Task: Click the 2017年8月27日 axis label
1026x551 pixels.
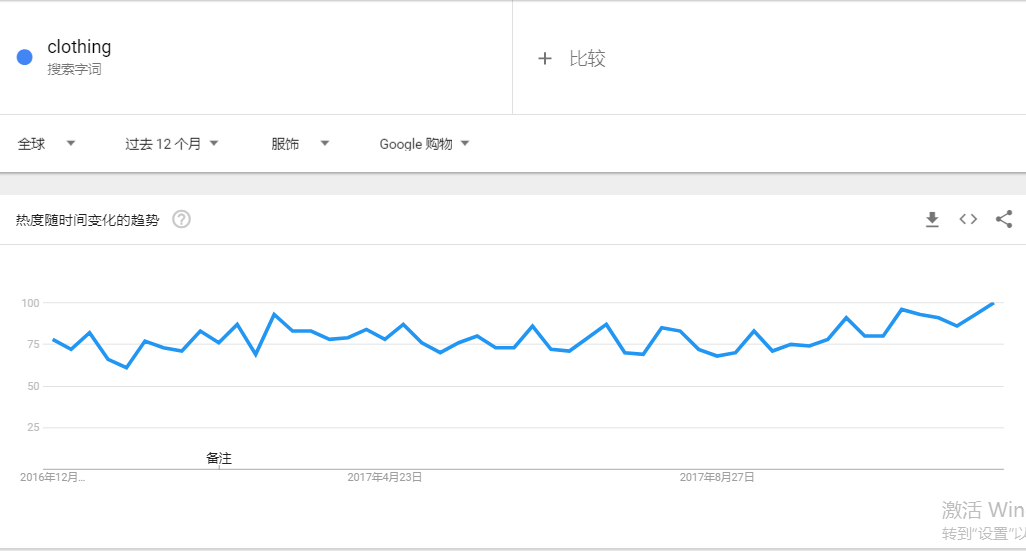Action: point(716,477)
